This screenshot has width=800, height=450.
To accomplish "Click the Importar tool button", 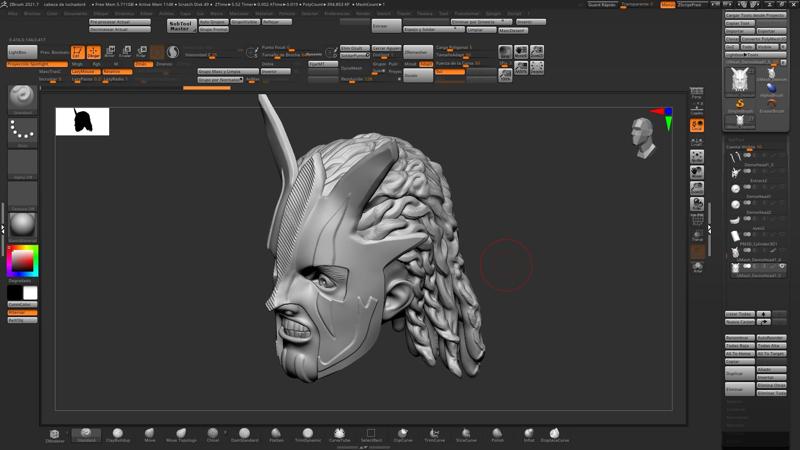I will (739, 31).
